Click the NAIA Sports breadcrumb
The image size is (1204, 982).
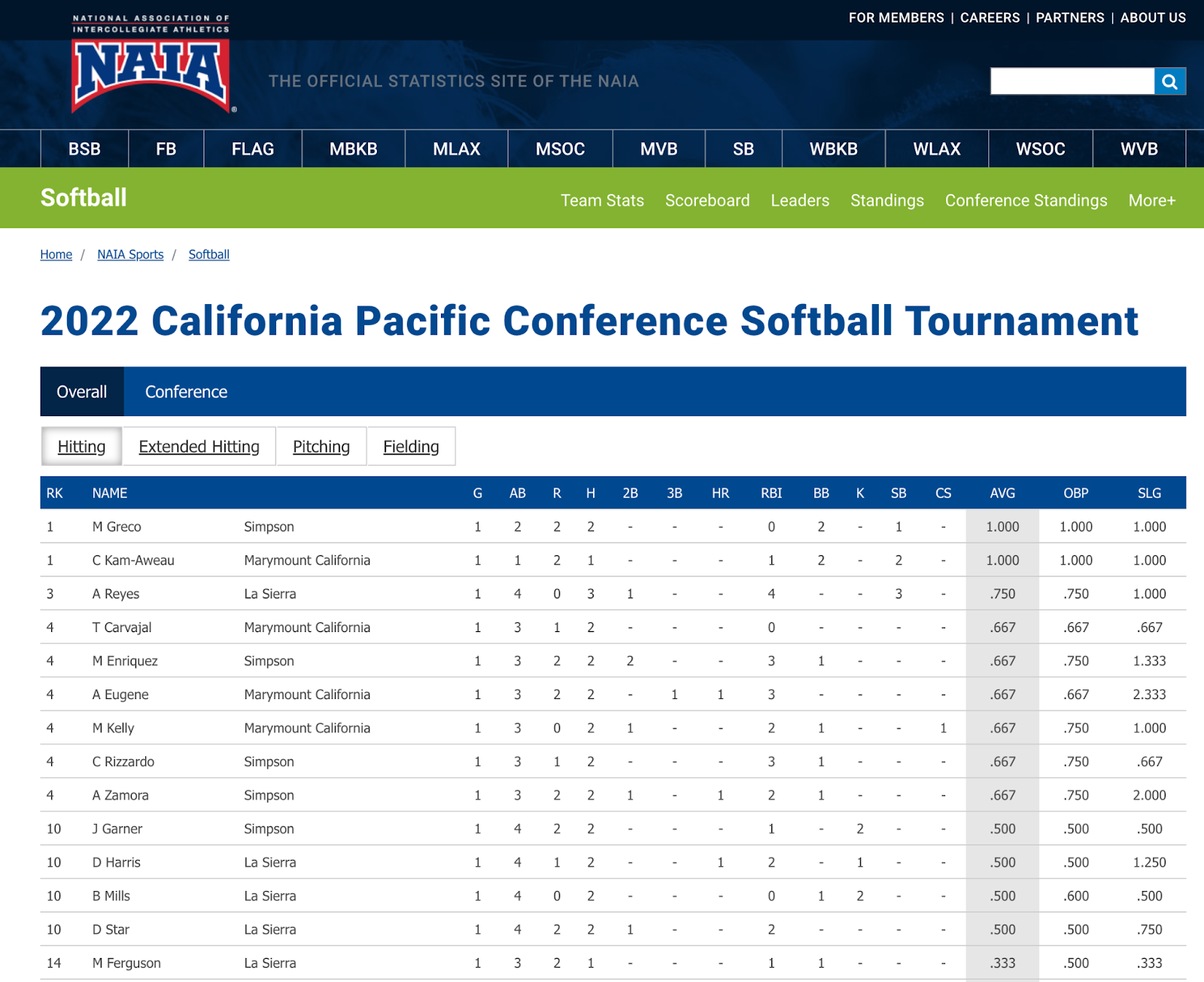(x=130, y=254)
